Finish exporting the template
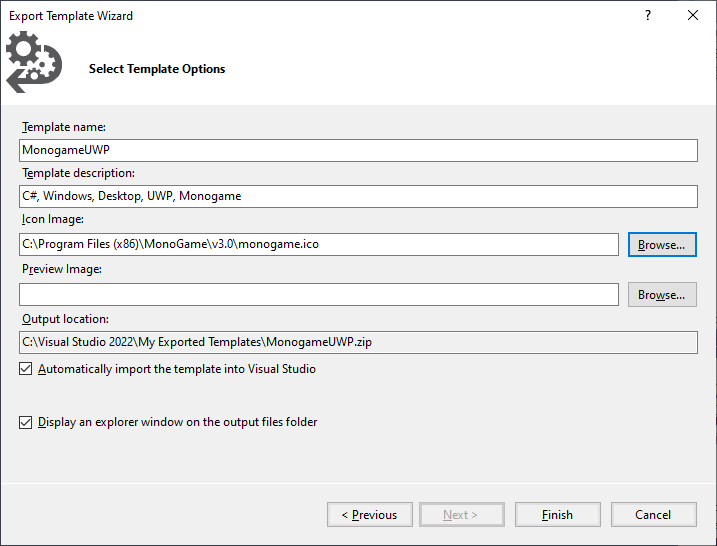Image resolution: width=717 pixels, height=546 pixels. 557,514
